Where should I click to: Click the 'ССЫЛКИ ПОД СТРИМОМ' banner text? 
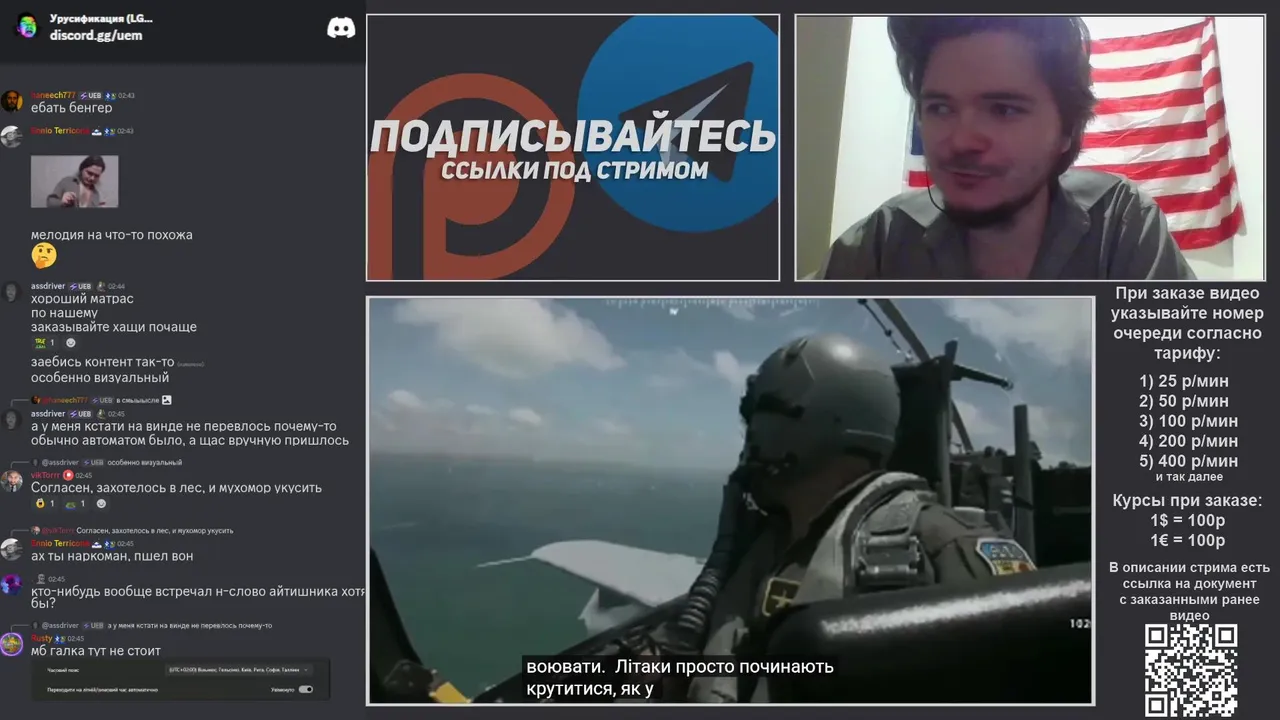(574, 171)
